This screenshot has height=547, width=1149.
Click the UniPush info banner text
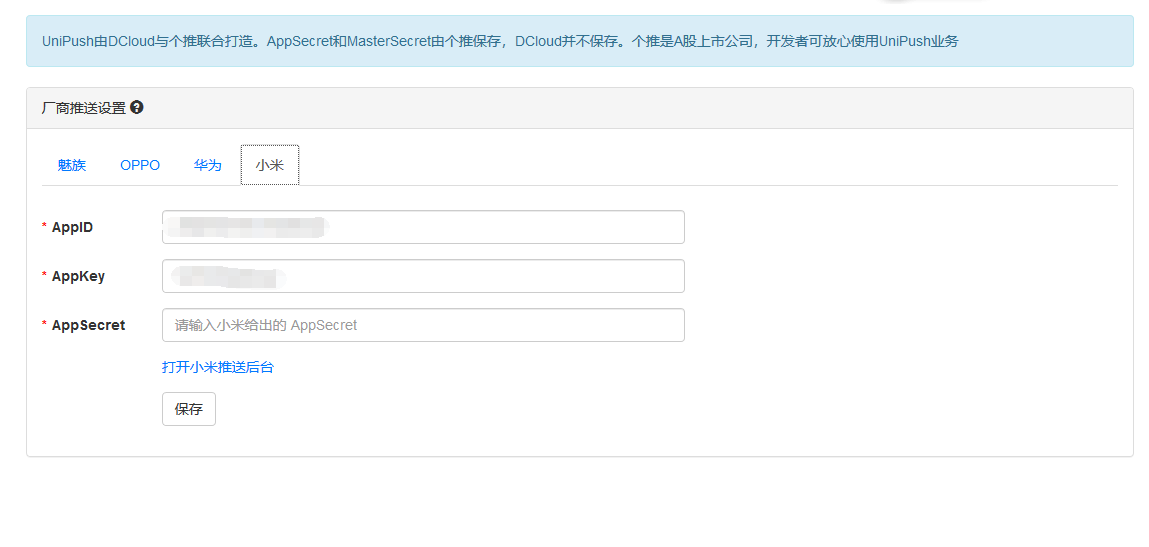click(500, 41)
